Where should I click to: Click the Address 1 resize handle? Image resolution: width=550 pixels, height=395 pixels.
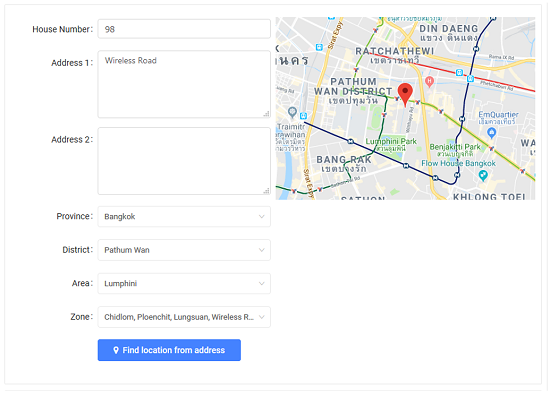267,114
